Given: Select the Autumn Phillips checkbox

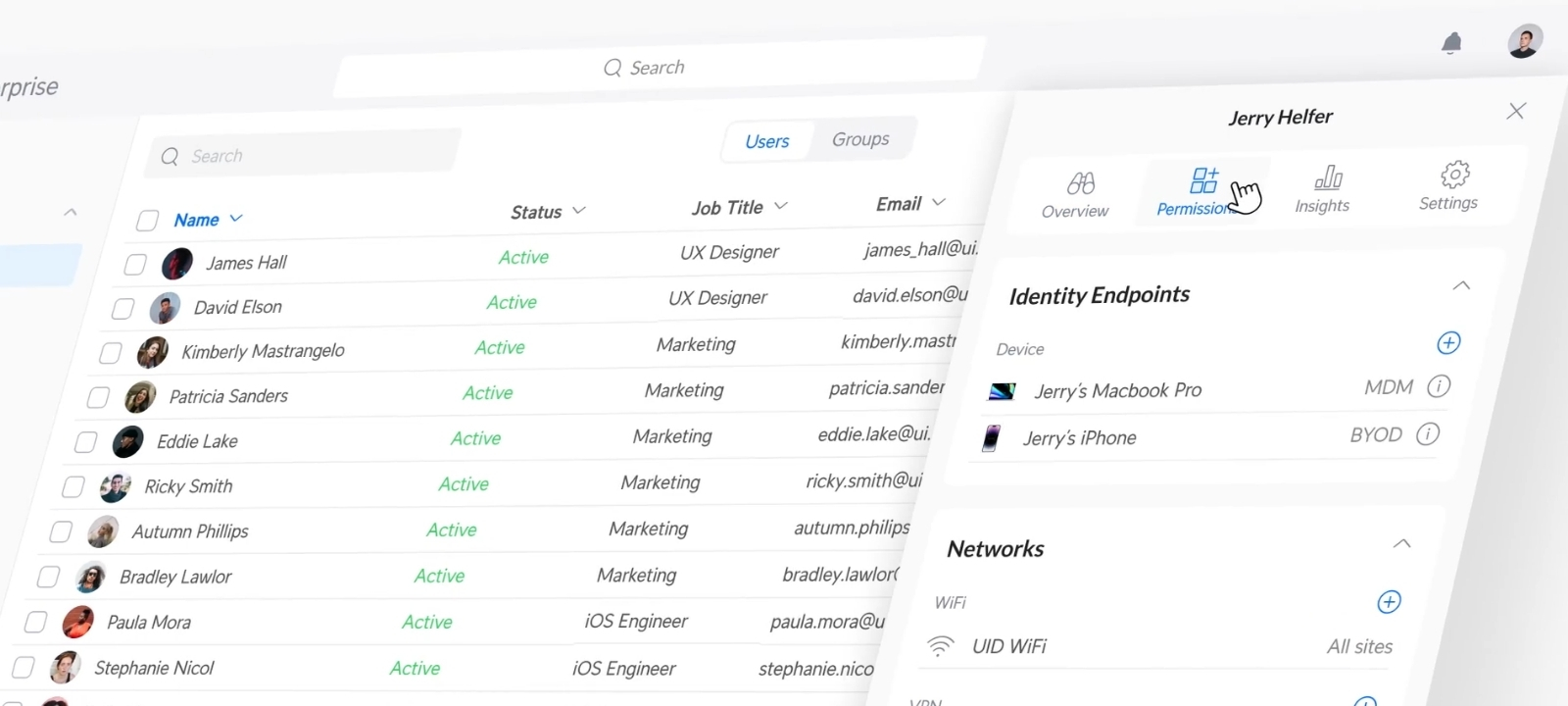Looking at the screenshot, I should (61, 531).
